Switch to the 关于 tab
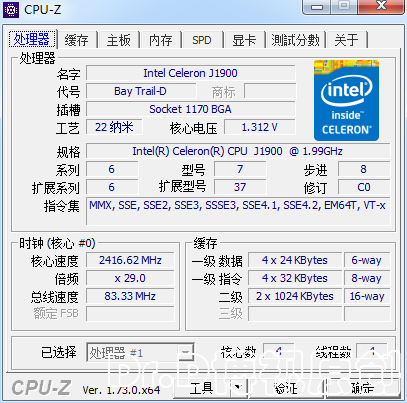This screenshot has height=403, width=407. 347,40
